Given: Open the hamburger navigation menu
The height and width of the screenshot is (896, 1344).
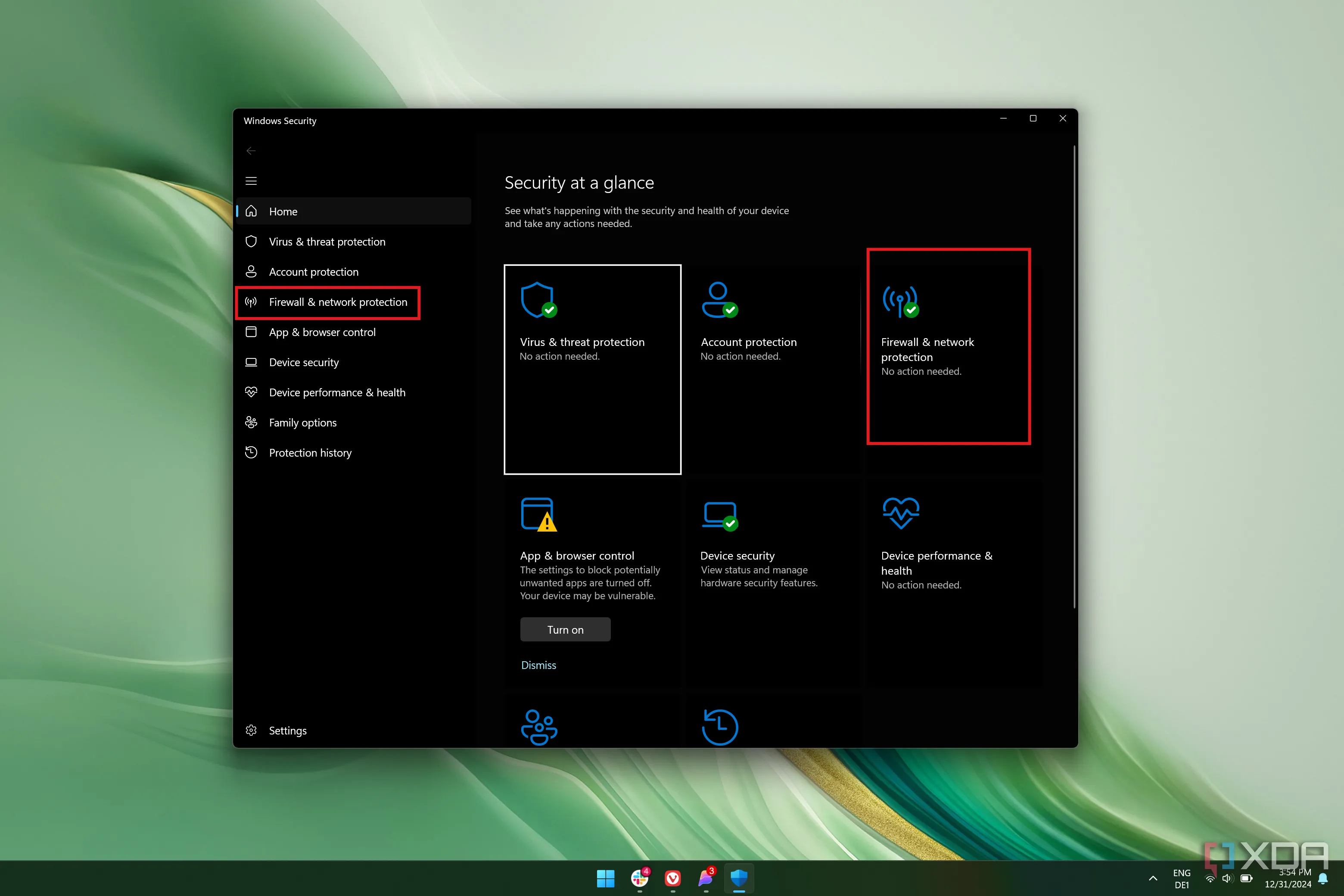Looking at the screenshot, I should tap(251, 181).
